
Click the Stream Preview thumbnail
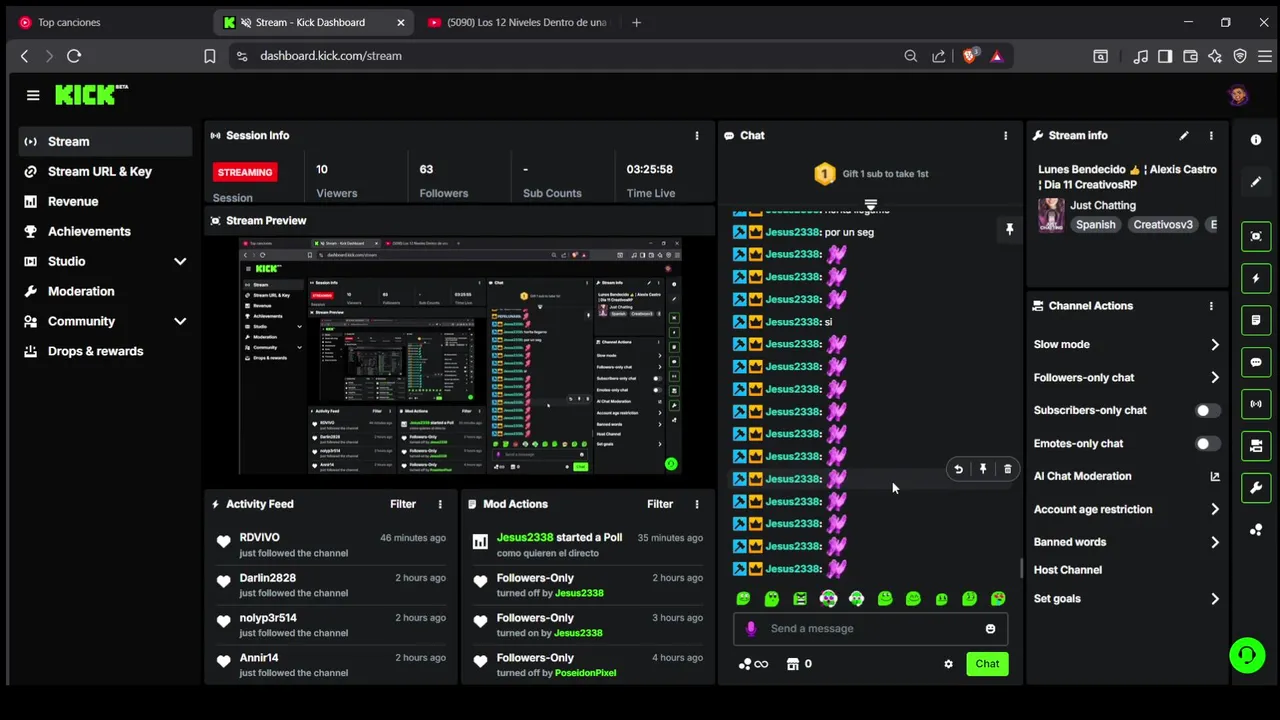(x=461, y=355)
